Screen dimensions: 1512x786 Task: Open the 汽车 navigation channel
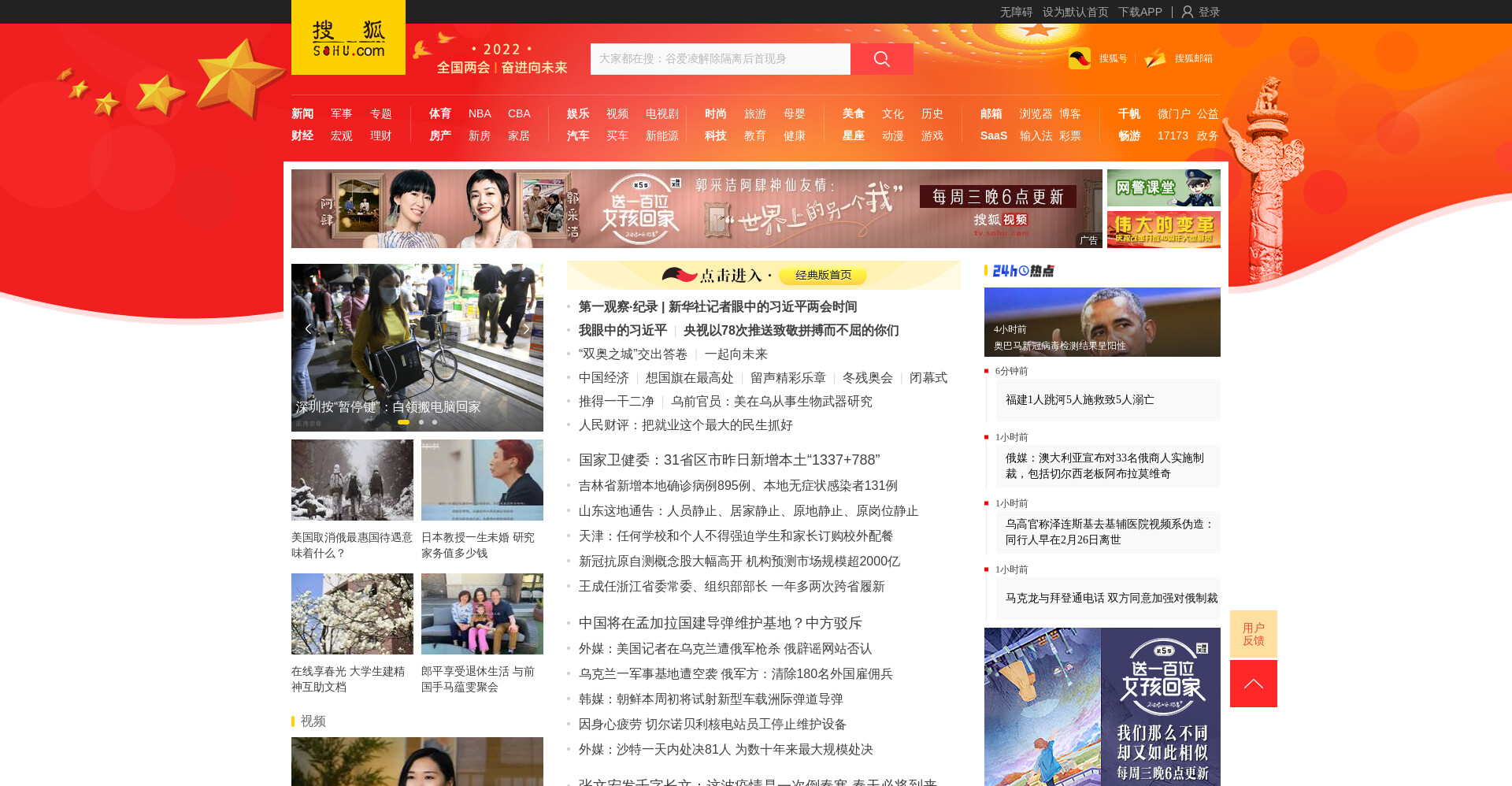click(x=578, y=136)
